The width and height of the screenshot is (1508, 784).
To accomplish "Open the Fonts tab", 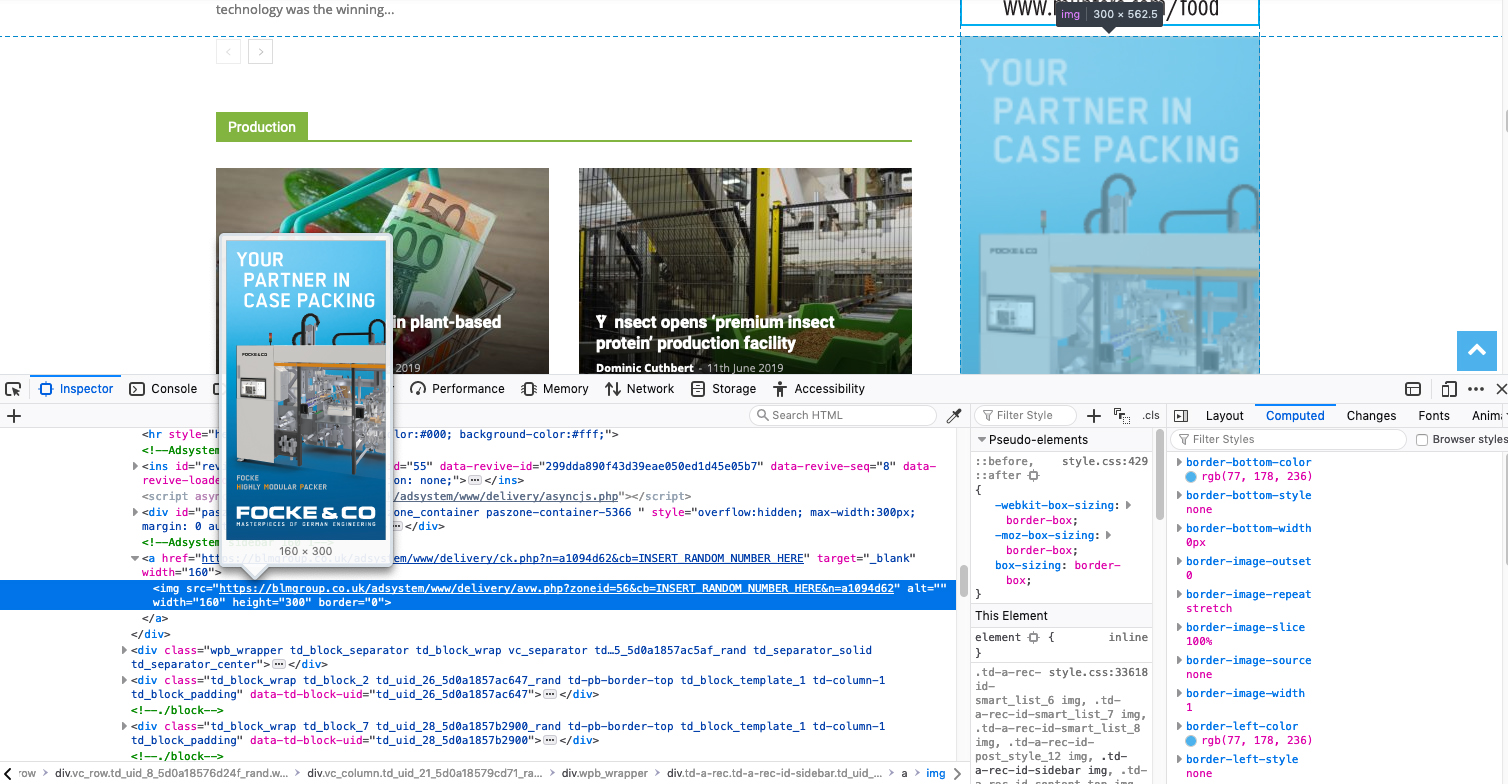I will click(1434, 416).
